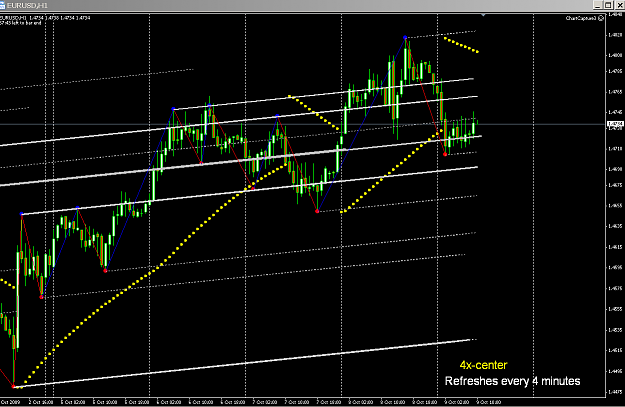This screenshot has height=407, width=625.
Task: Click the current price label 1.4734 on price axis
Action: pyautogui.click(x=614, y=124)
